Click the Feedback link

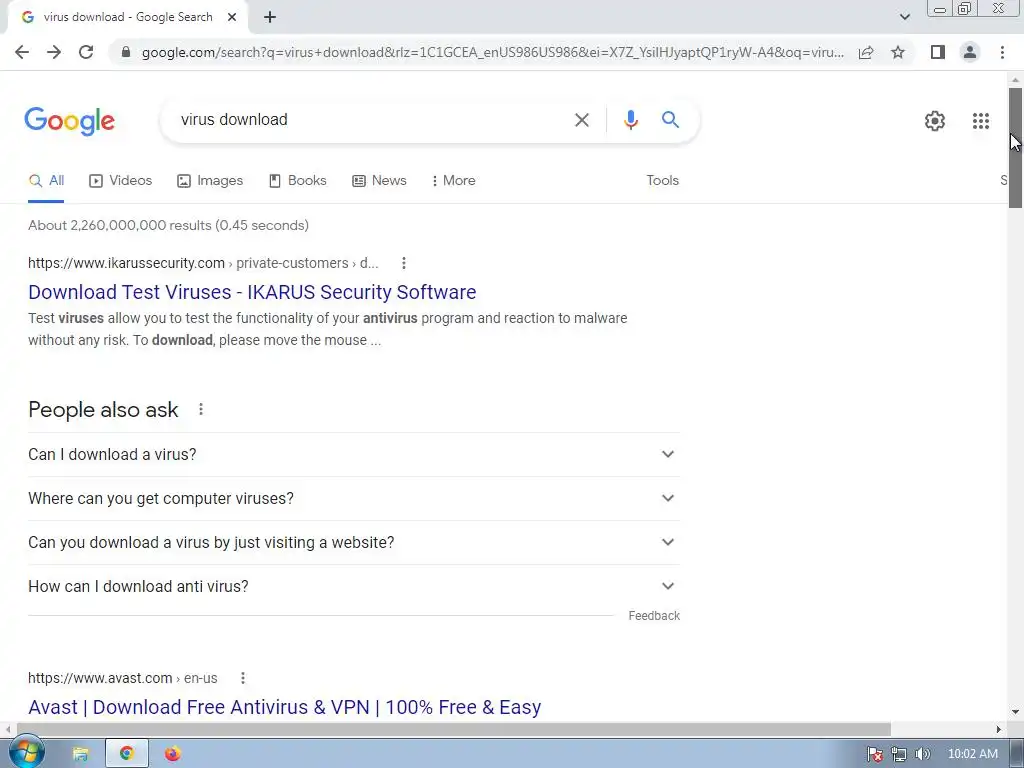click(654, 616)
